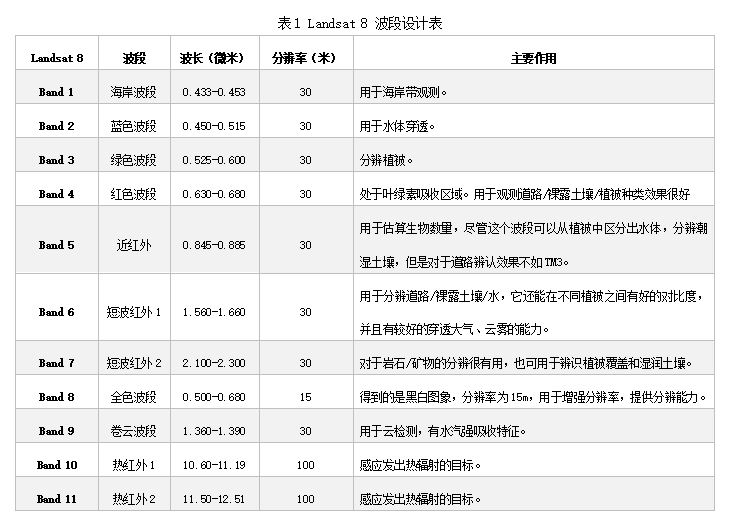Click the 'Band 5' row label

click(x=56, y=245)
